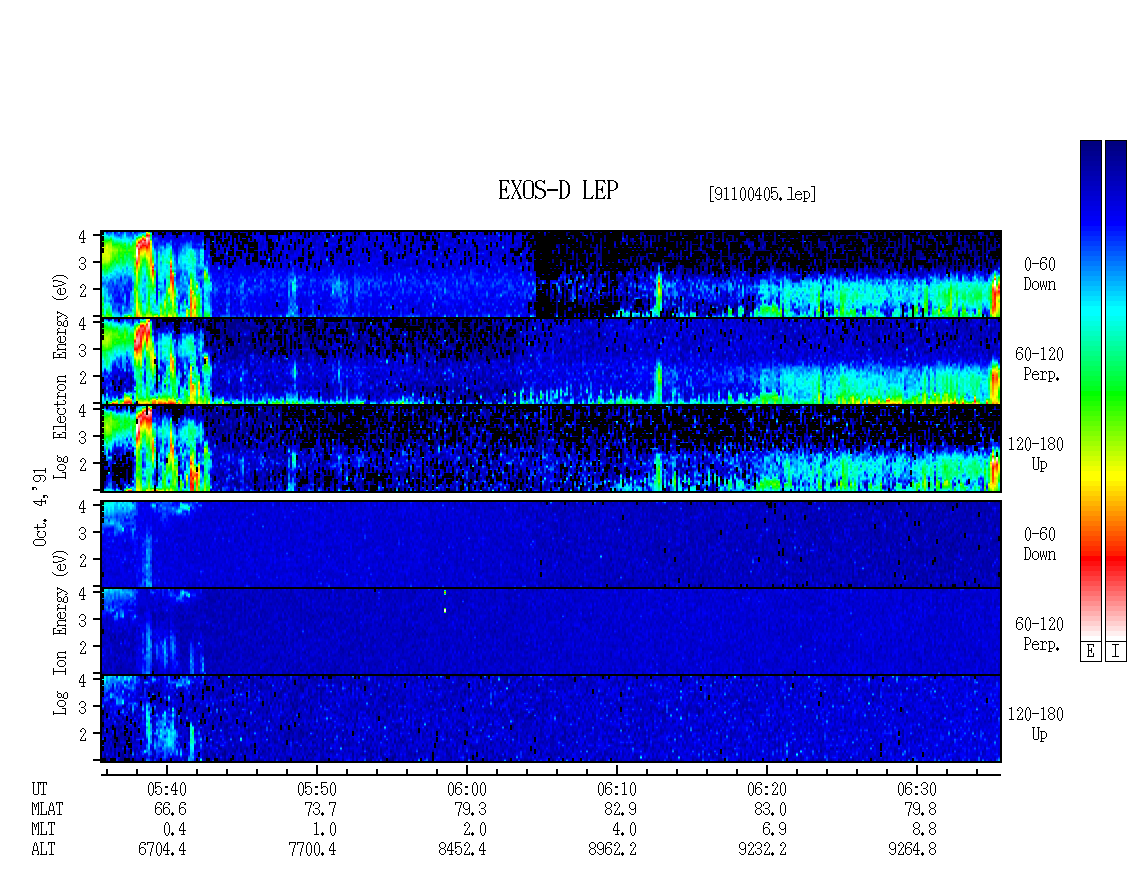The height and width of the screenshot is (875, 1130).
Task: Click the MLAT value 79.3
Action: pyautogui.click(x=470, y=809)
